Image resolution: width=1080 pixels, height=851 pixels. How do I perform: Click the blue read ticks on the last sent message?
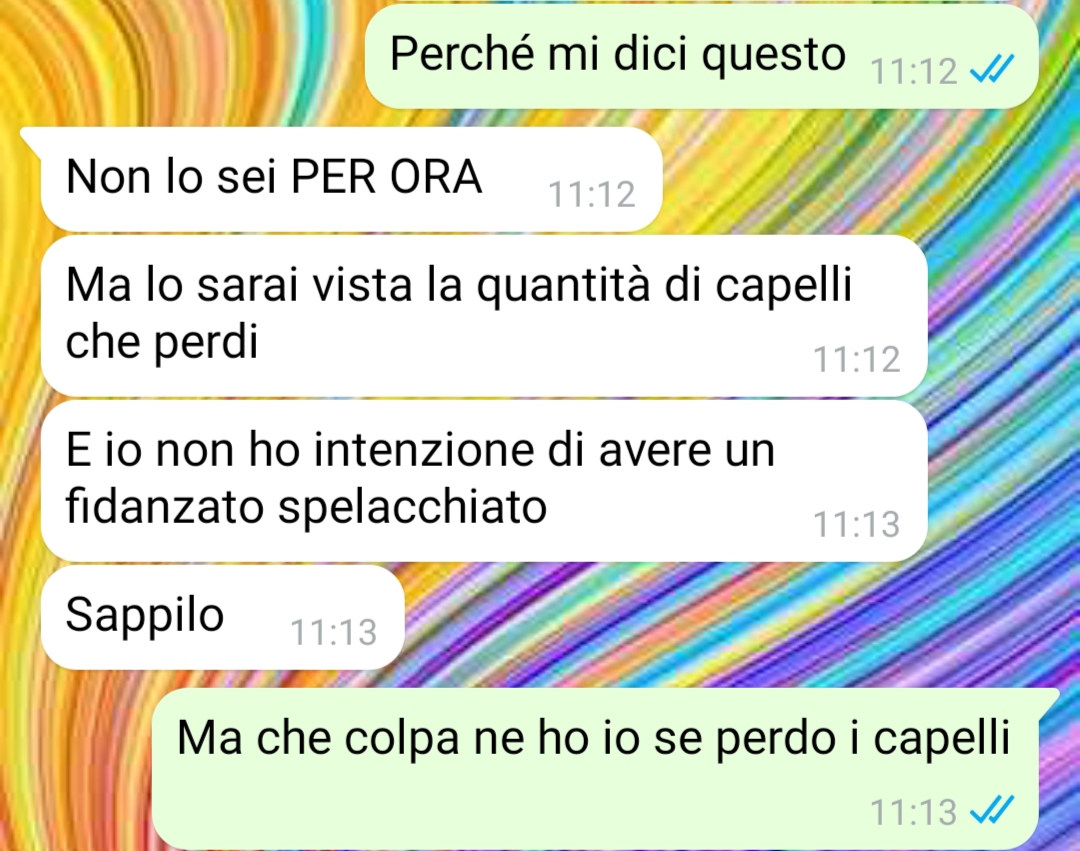(992, 810)
